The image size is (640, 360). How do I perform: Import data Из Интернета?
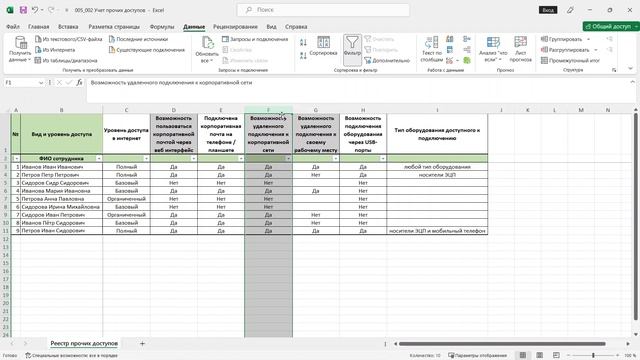[x=55, y=50]
